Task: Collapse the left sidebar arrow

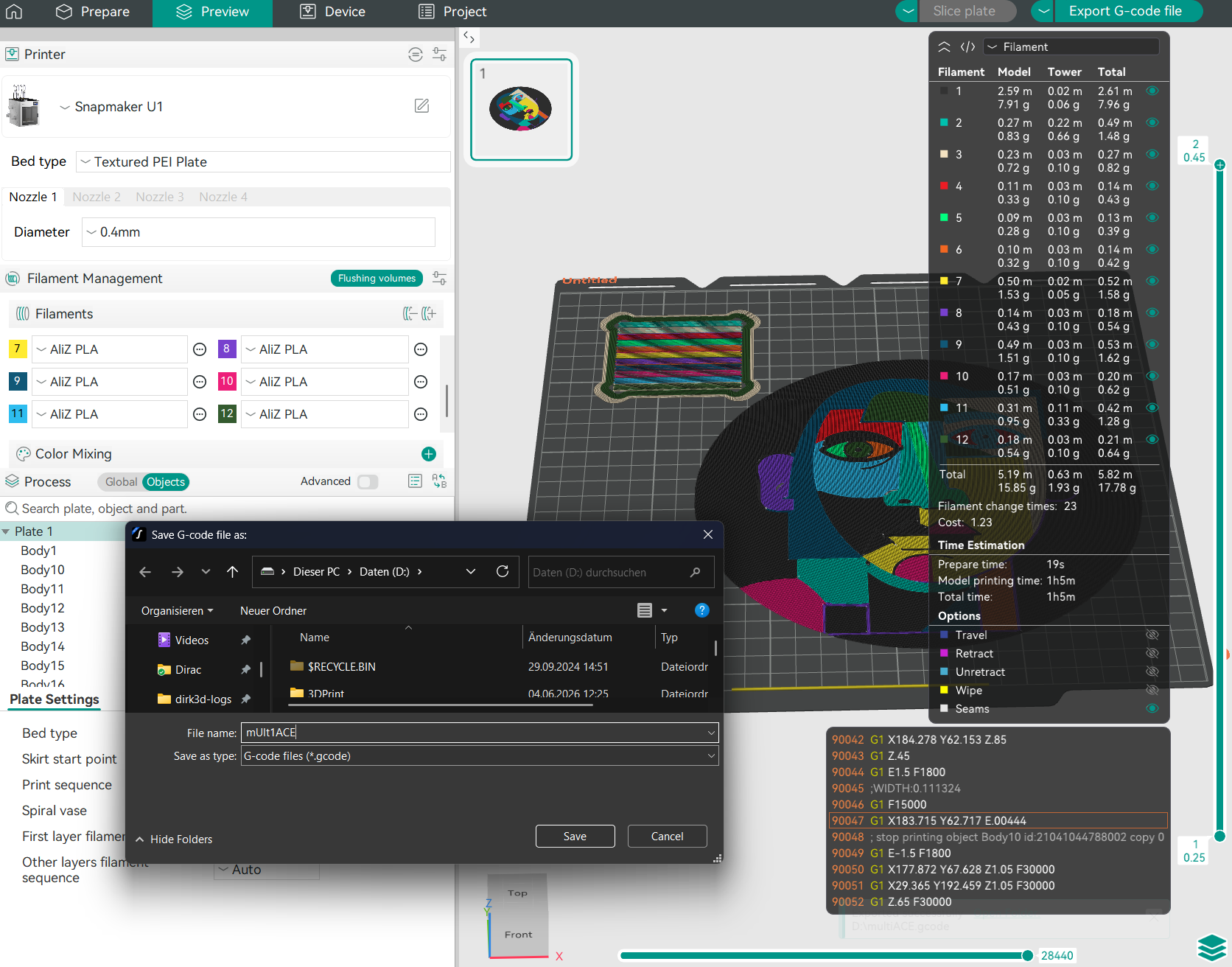Action: 469,37
